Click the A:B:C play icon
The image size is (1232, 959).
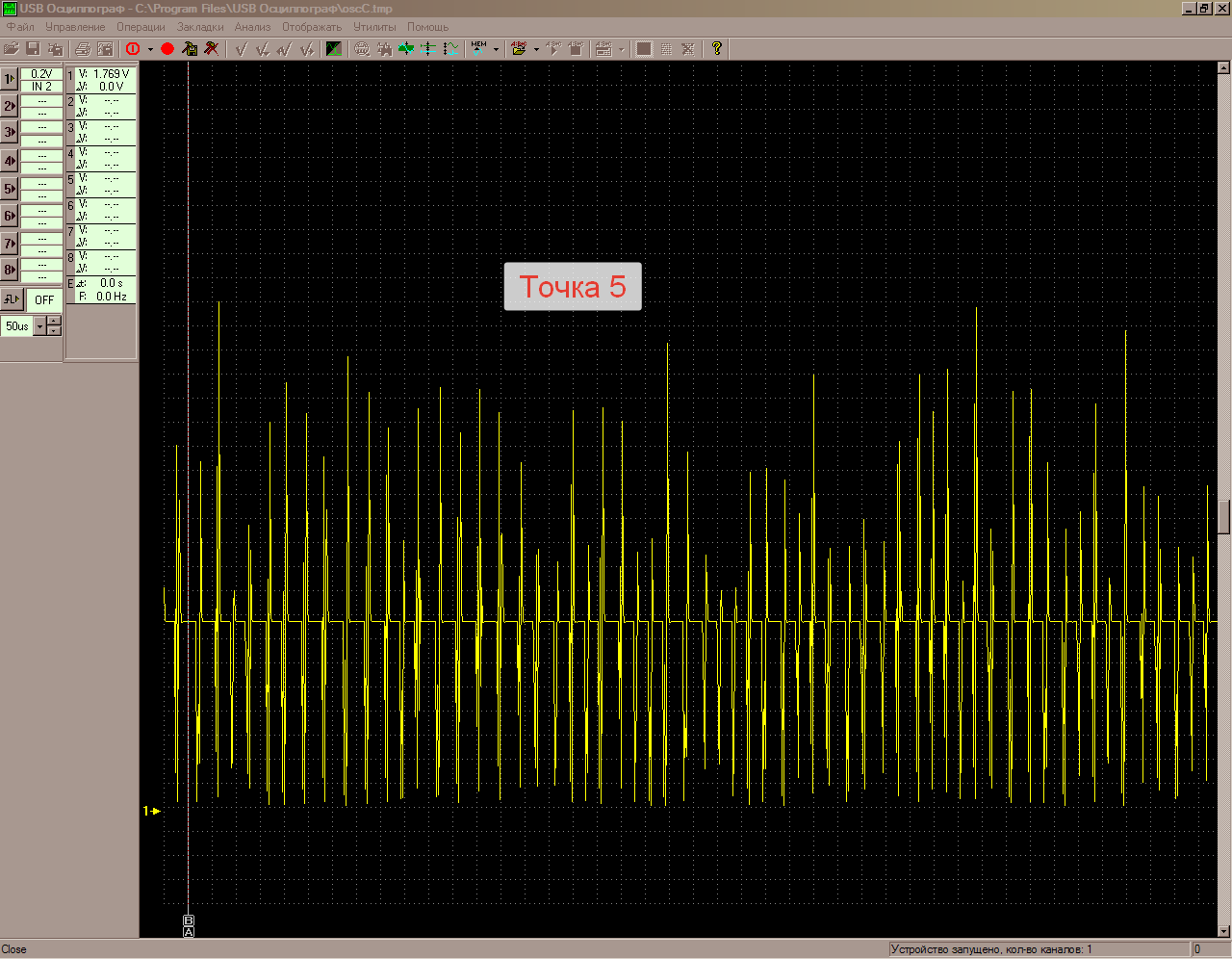(x=553, y=48)
